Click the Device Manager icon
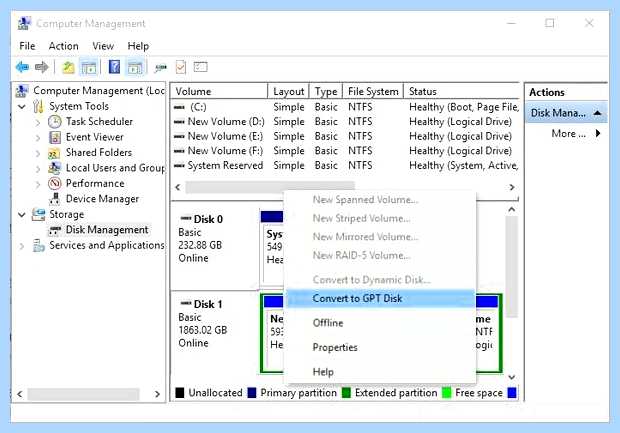 coord(55,199)
